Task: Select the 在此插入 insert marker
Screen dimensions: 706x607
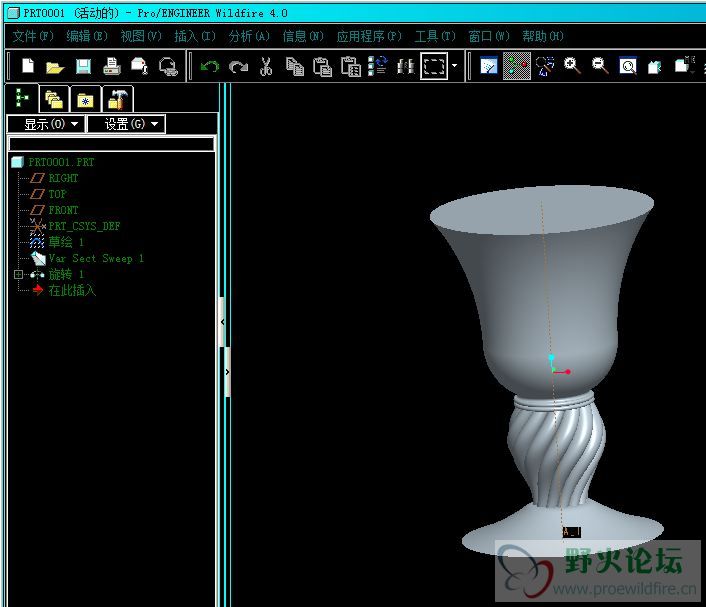Action: [72, 290]
